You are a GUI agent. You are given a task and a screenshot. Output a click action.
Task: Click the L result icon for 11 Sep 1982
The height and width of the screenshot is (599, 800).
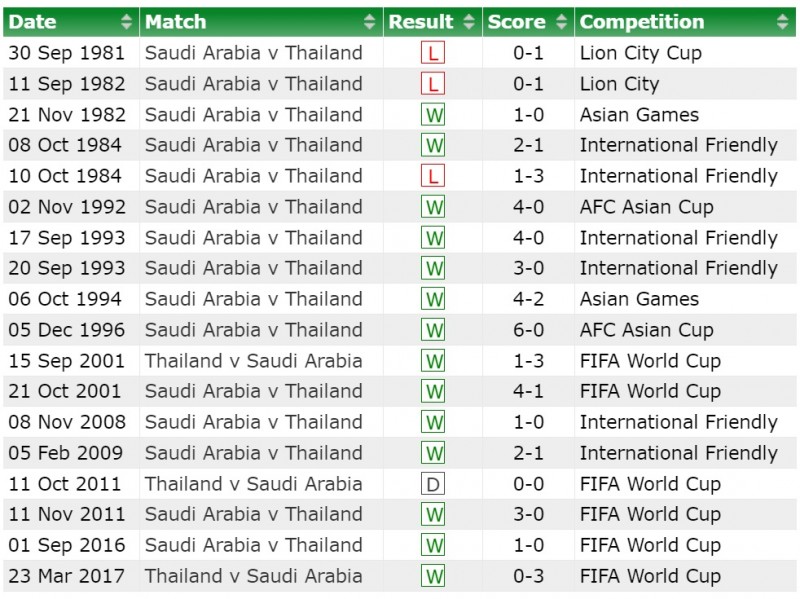pos(433,84)
